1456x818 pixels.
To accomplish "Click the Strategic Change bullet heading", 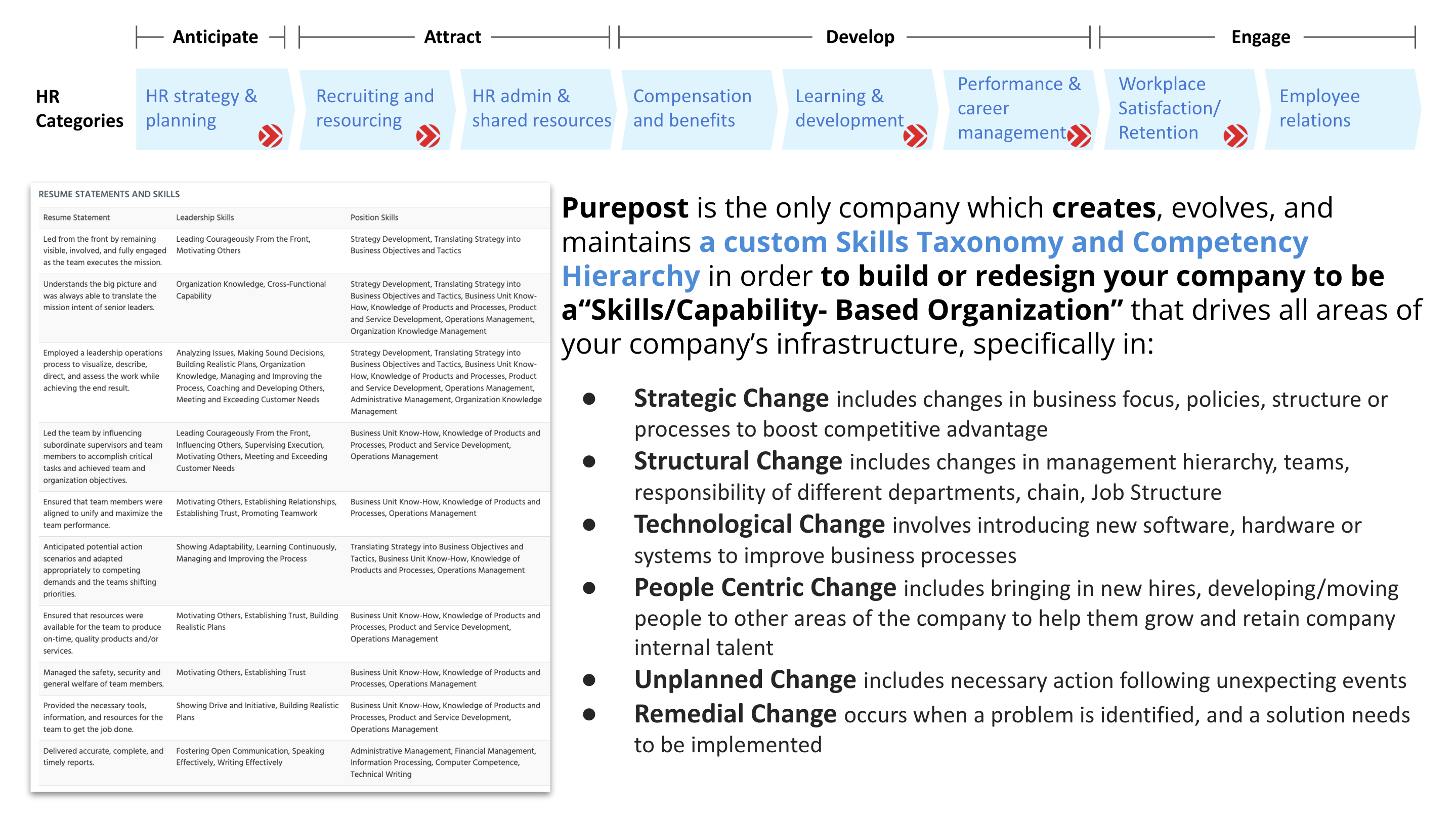I will pyautogui.click(x=731, y=398).
